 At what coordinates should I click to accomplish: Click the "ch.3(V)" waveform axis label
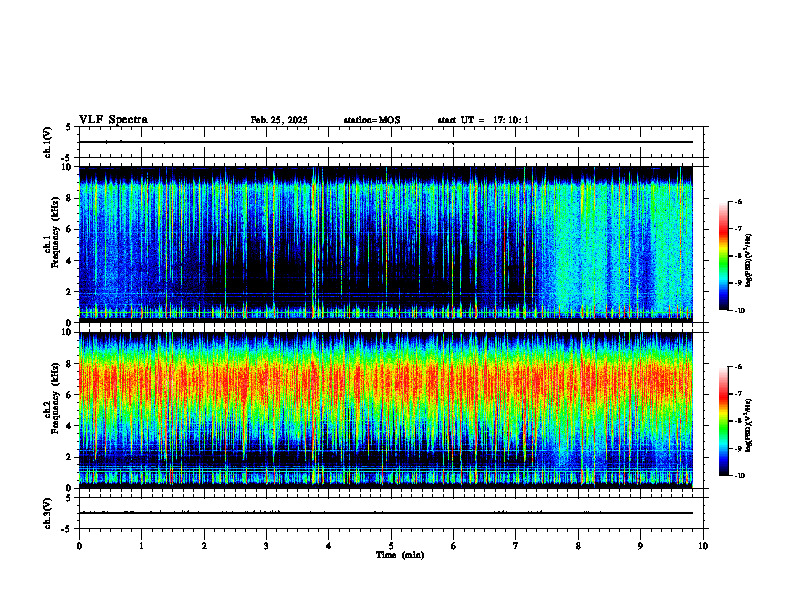click(x=47, y=513)
